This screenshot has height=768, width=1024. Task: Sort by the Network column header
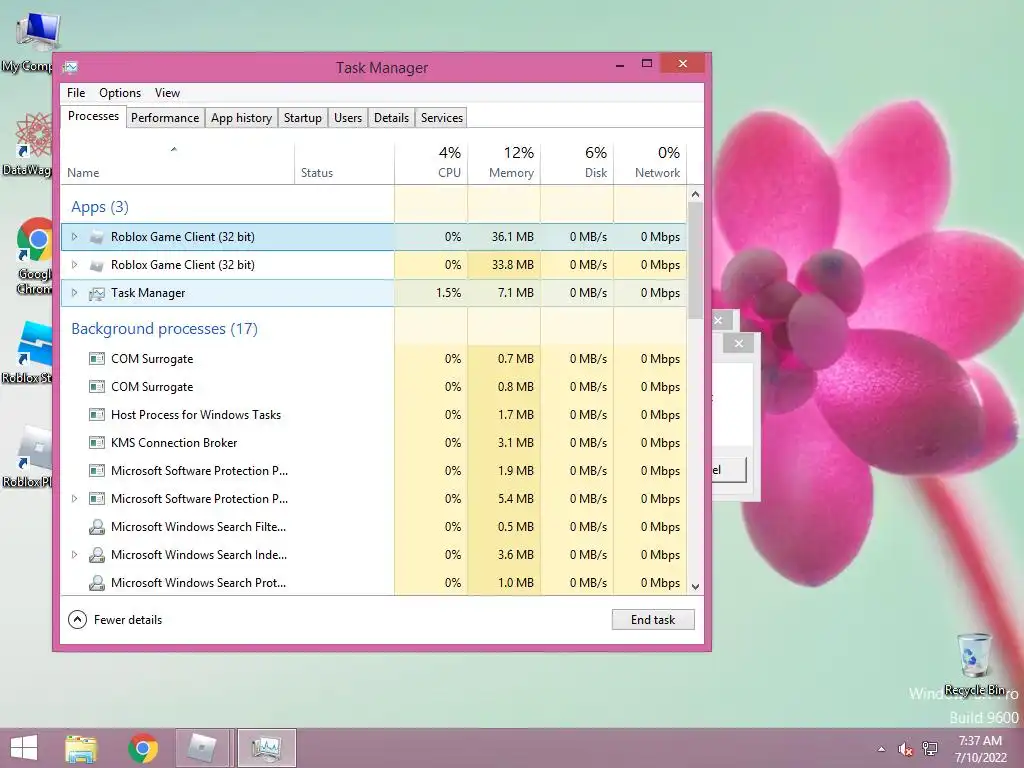650,163
